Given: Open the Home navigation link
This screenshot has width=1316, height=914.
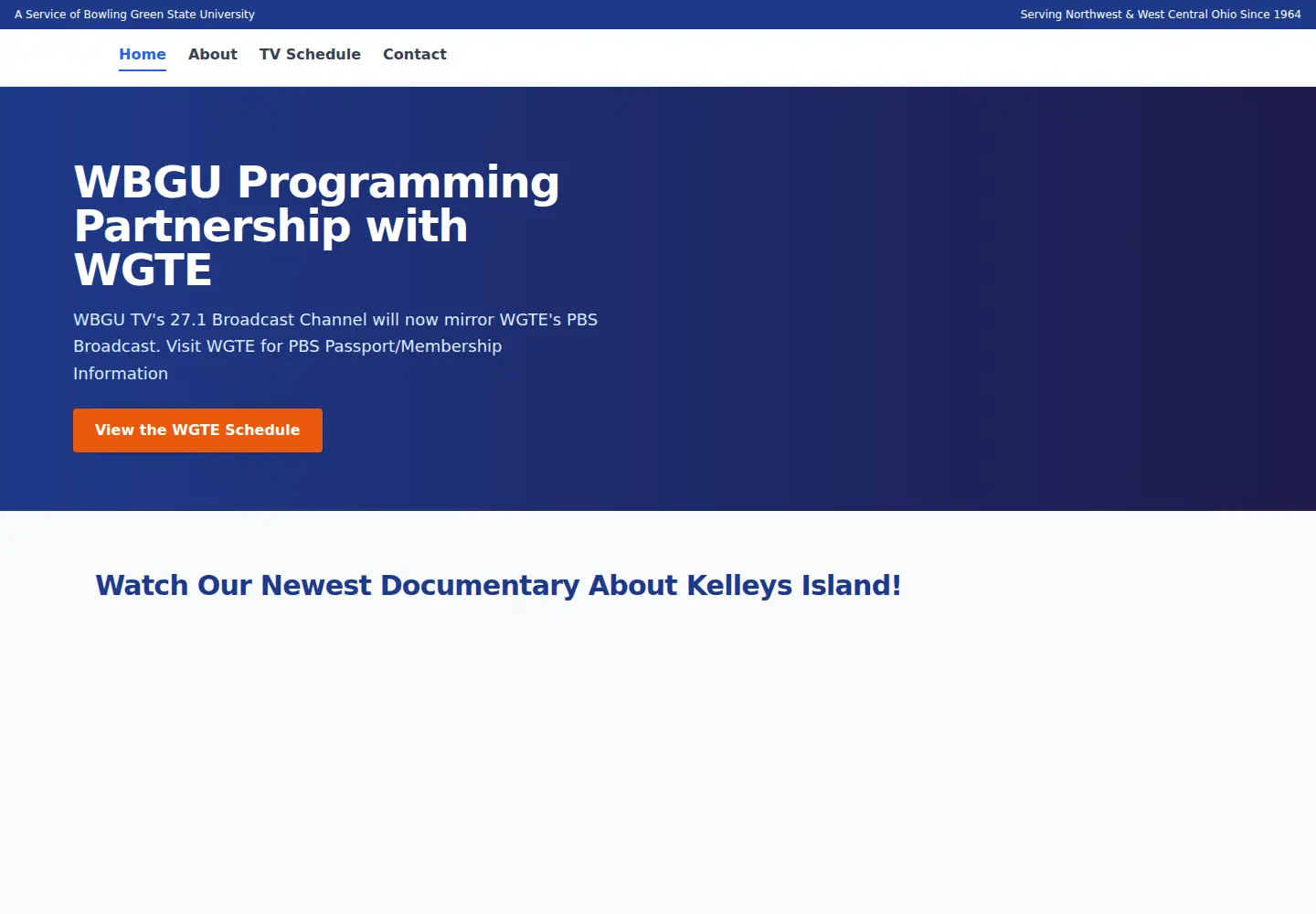Looking at the screenshot, I should point(143,55).
